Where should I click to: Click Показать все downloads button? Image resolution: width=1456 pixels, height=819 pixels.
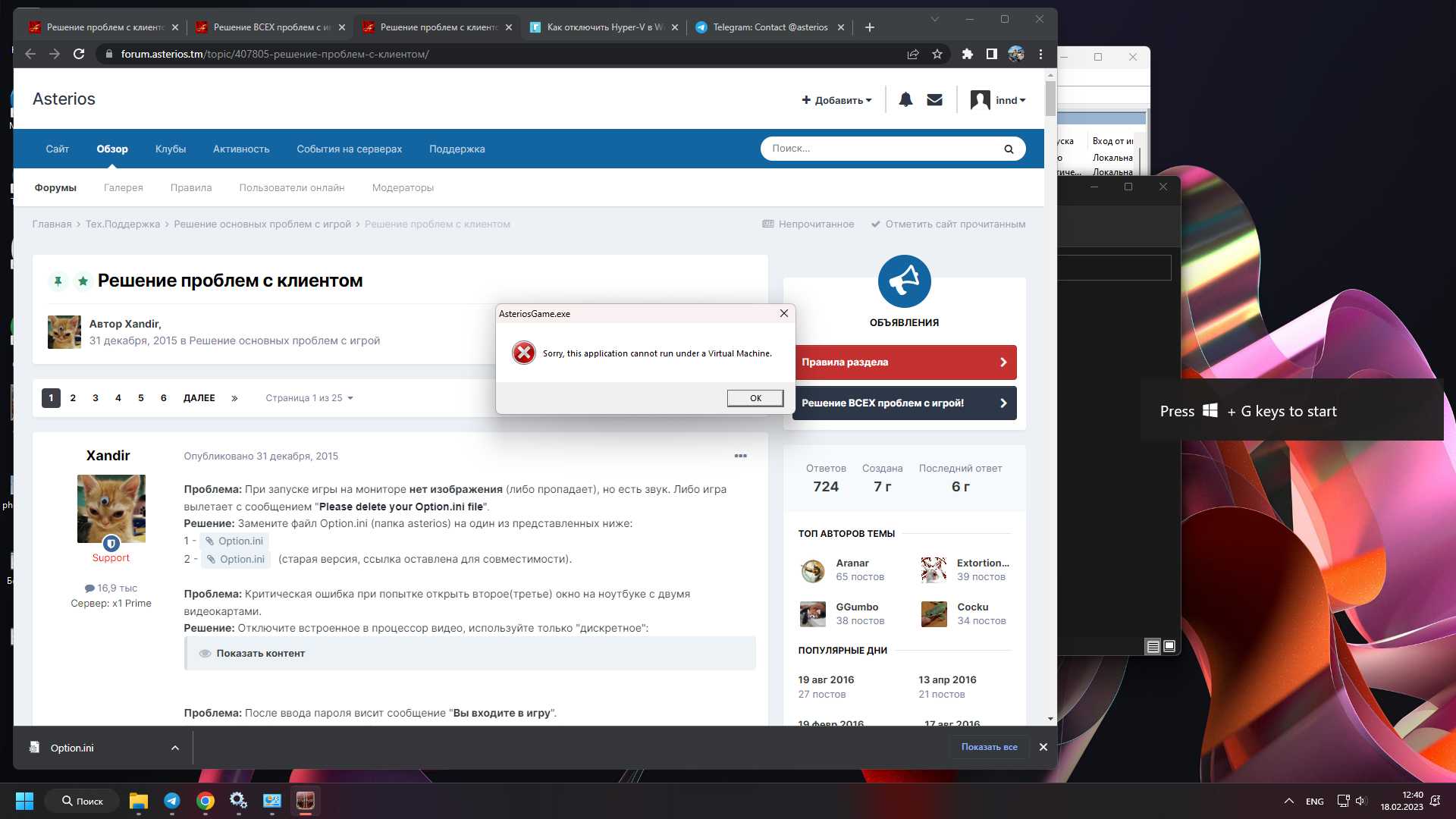coord(989,747)
